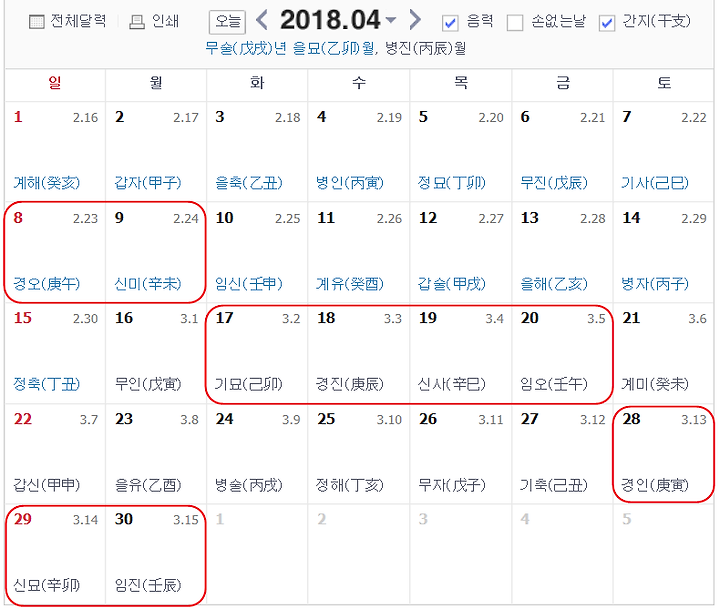The width and height of the screenshot is (720, 609).
Task: Uncheck the 음력 lunar checkbox
Action: coord(450,23)
